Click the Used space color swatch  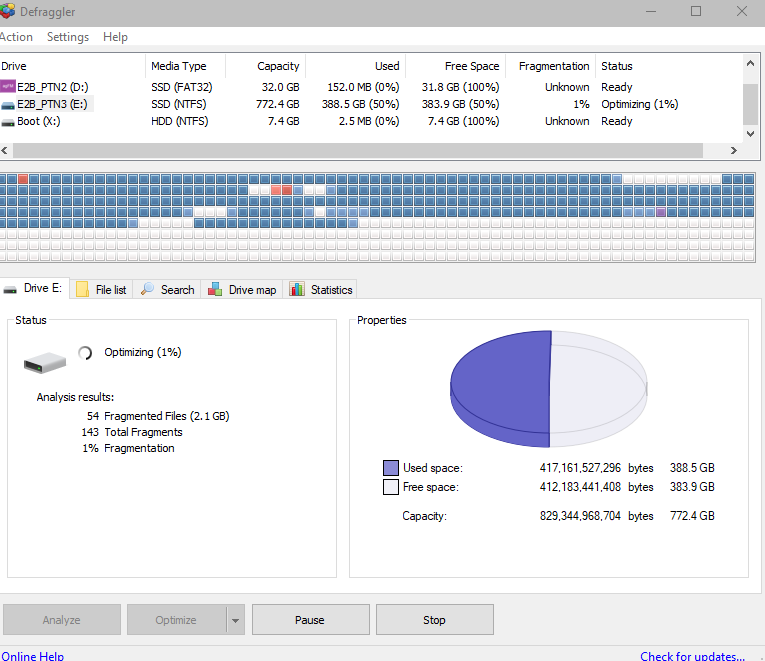[x=391, y=468]
